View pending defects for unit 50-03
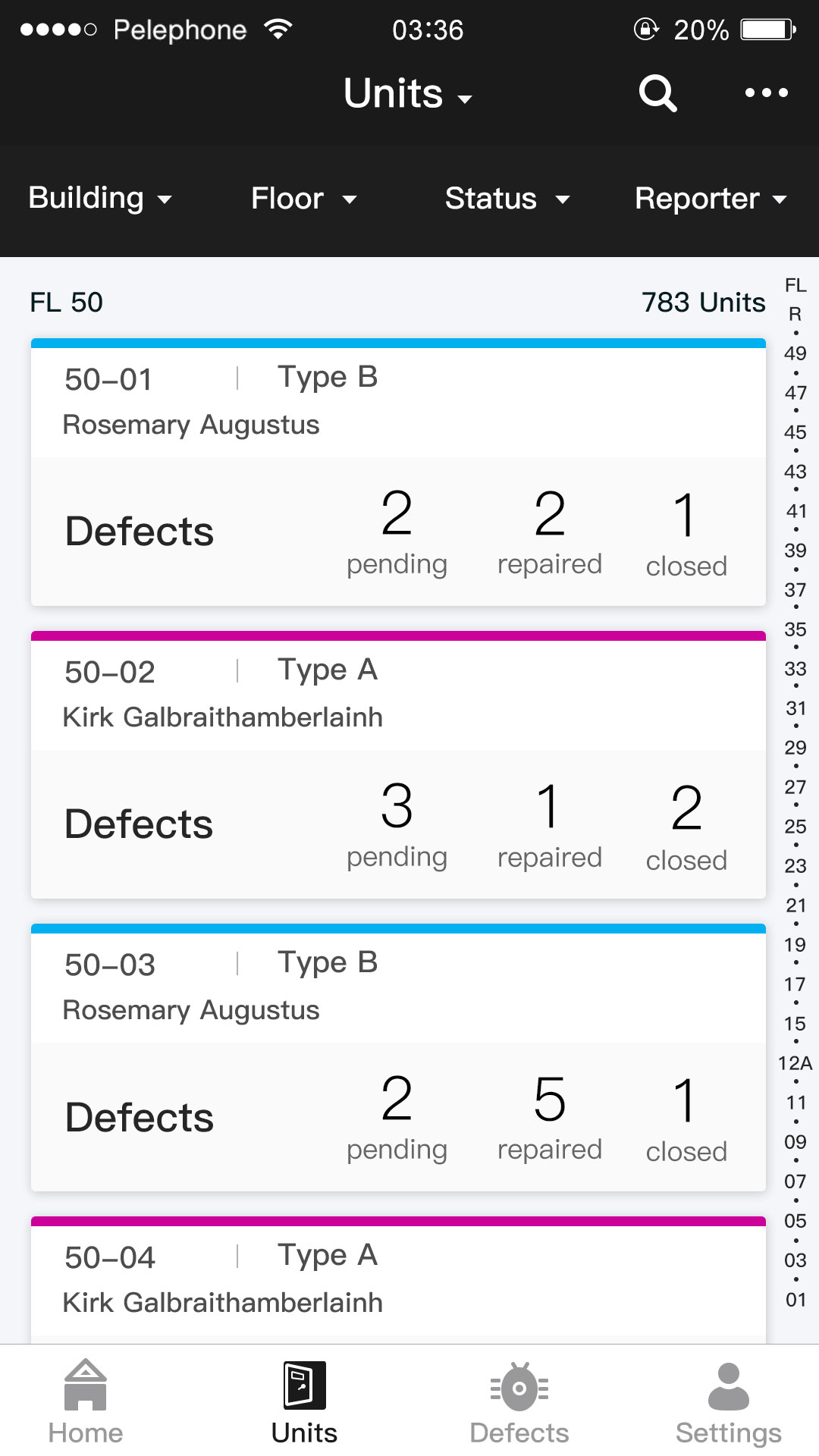This screenshot has width=819, height=1456. (397, 1118)
